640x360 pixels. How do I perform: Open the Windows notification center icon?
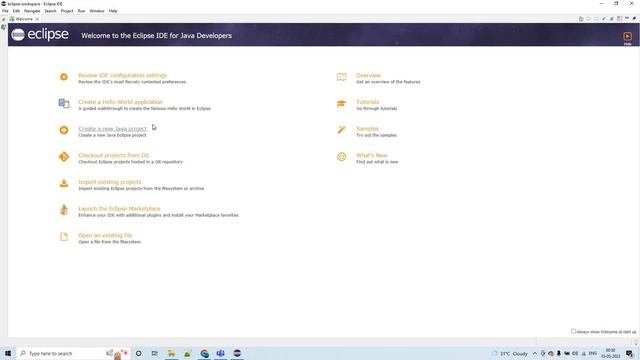[x=629, y=353]
